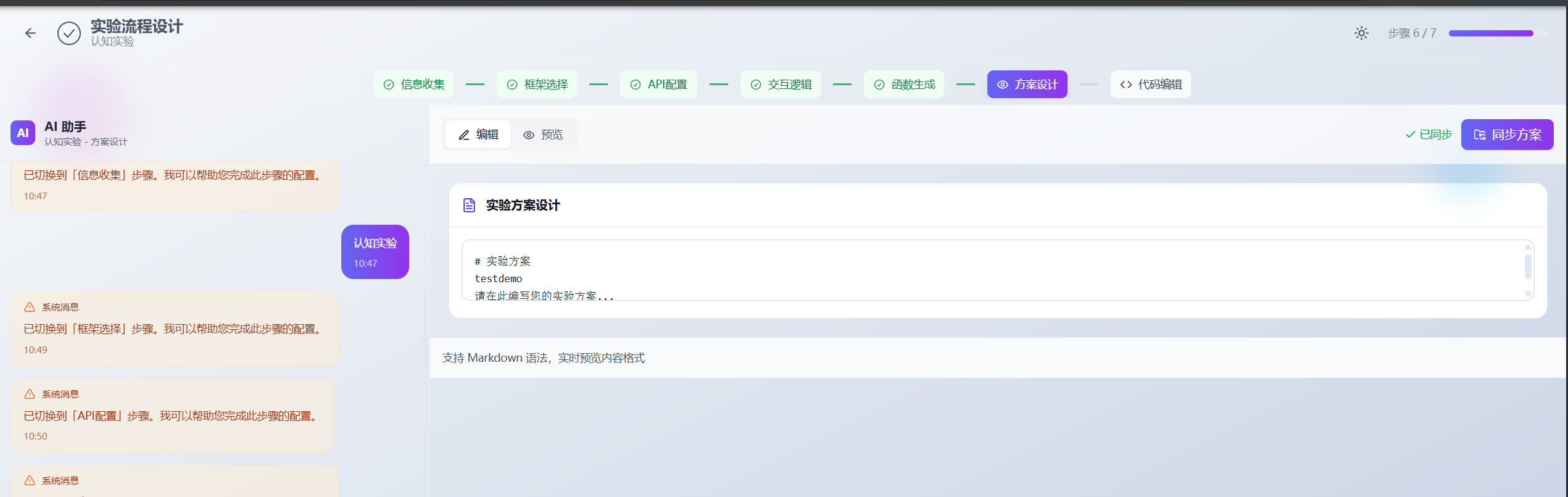Toggle the sun theme icon
The width and height of the screenshot is (1568, 497).
click(x=1361, y=33)
